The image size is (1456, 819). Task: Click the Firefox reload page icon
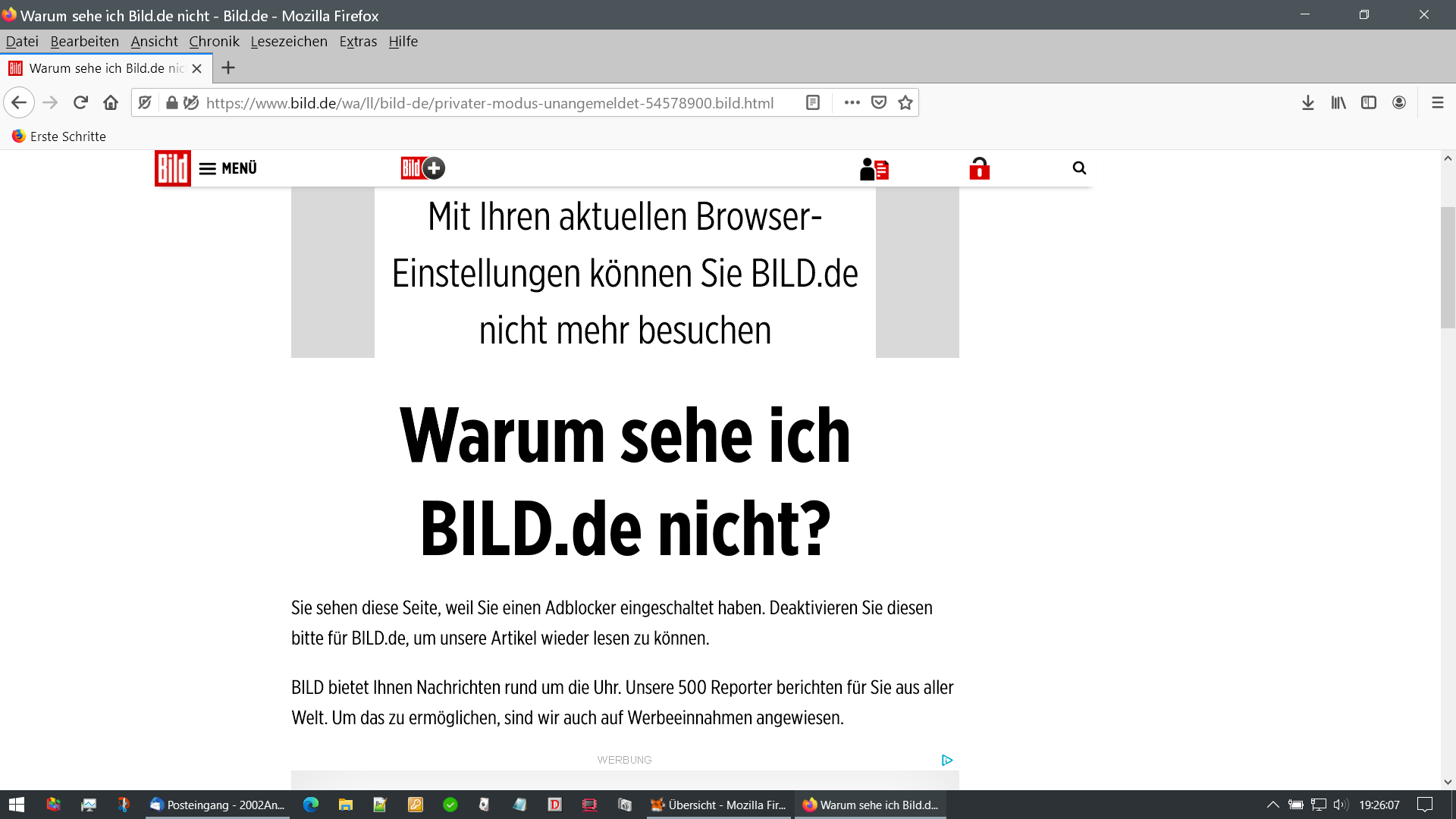pos(80,102)
